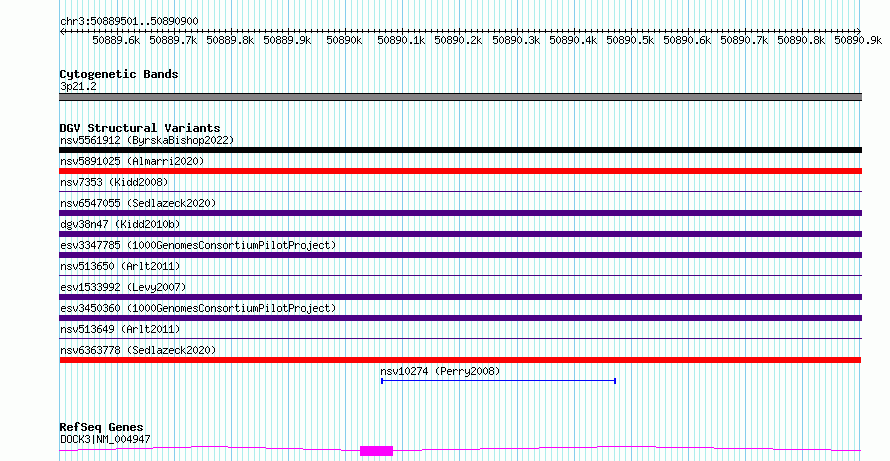
Task: Click nsv7353 (Kidd2008) variant label
Action: pyautogui.click(x=114, y=182)
